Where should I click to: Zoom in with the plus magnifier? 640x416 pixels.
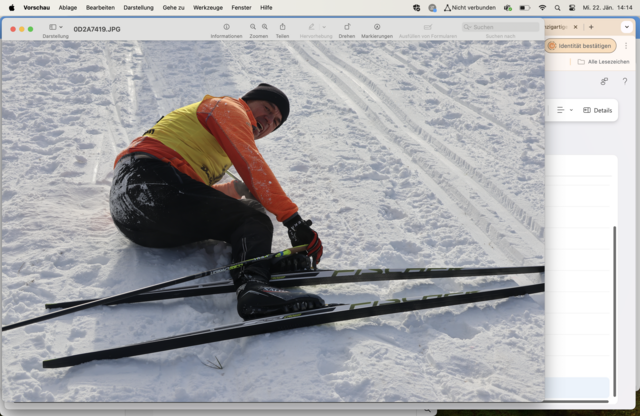[265, 27]
